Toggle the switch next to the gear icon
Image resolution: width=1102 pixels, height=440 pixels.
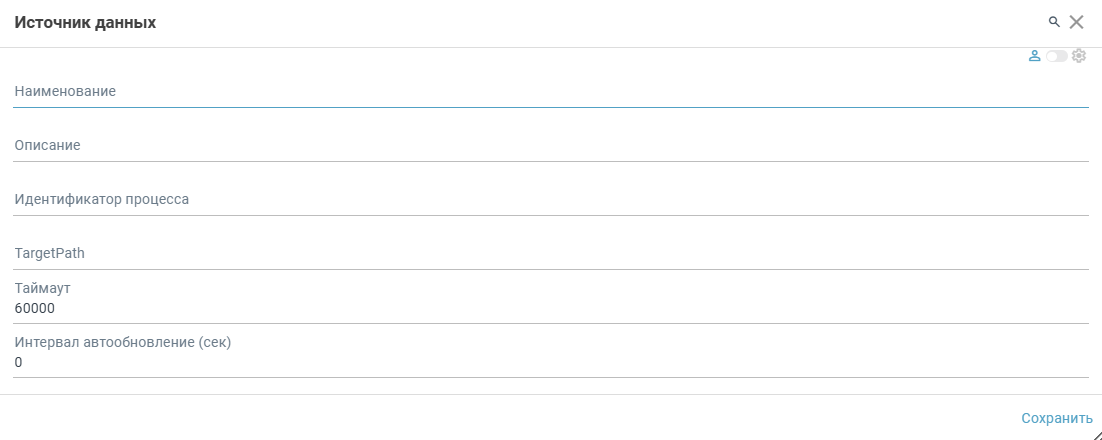pos(1056,56)
